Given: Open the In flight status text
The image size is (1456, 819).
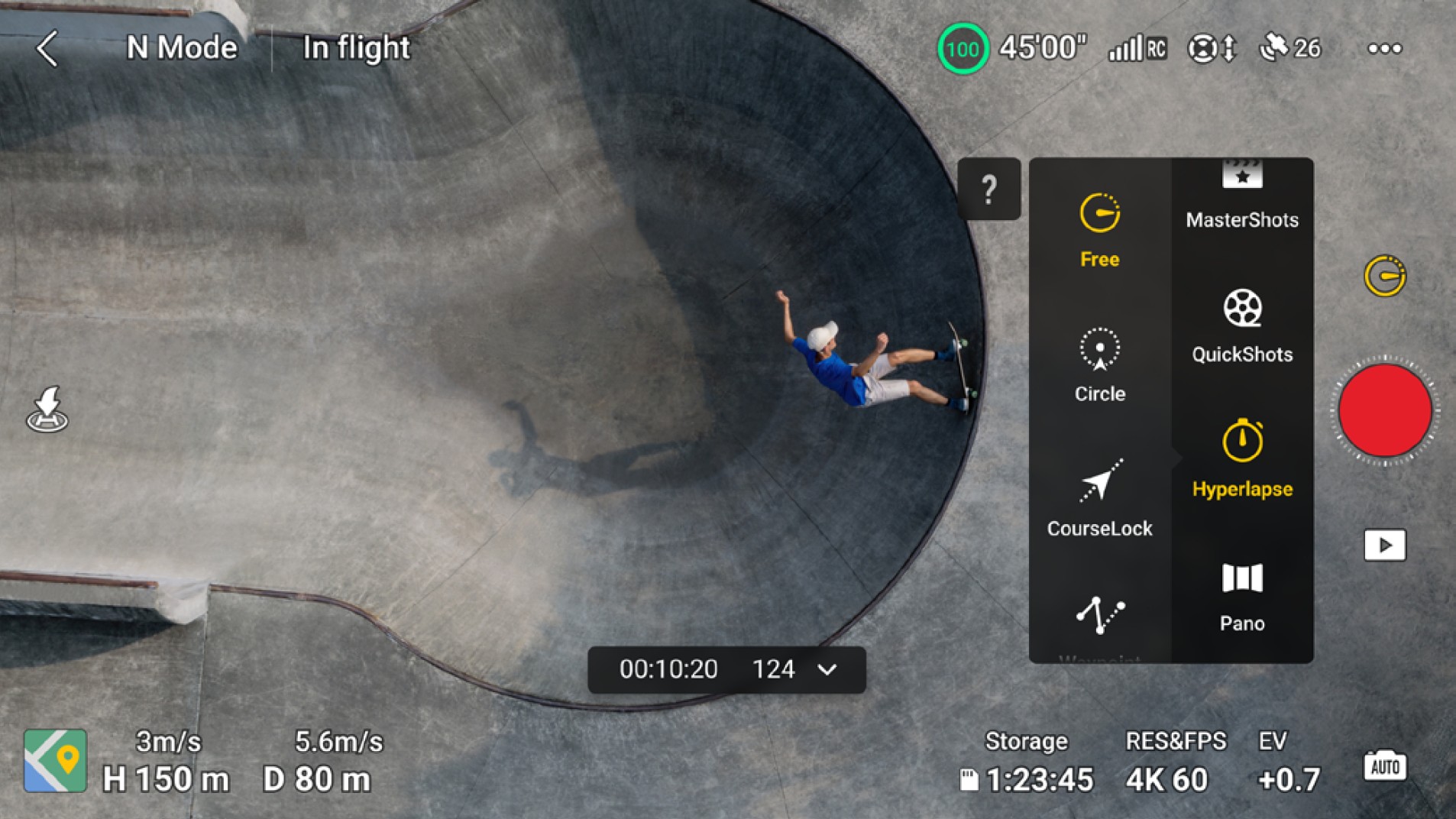Looking at the screenshot, I should pos(356,48).
